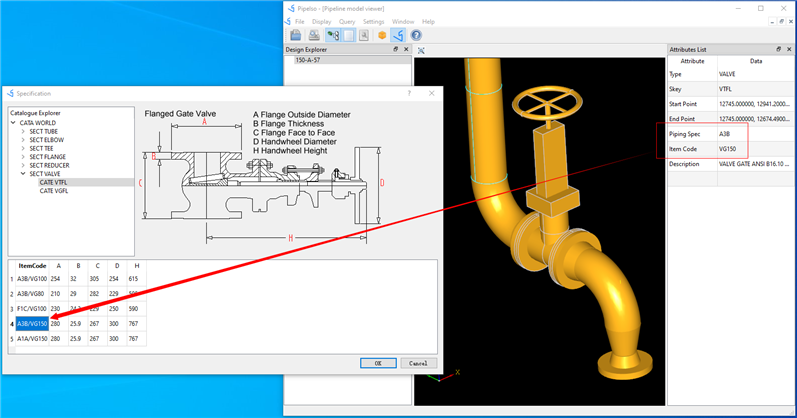Click Type value VALVE in Attributes List

(x=756, y=74)
